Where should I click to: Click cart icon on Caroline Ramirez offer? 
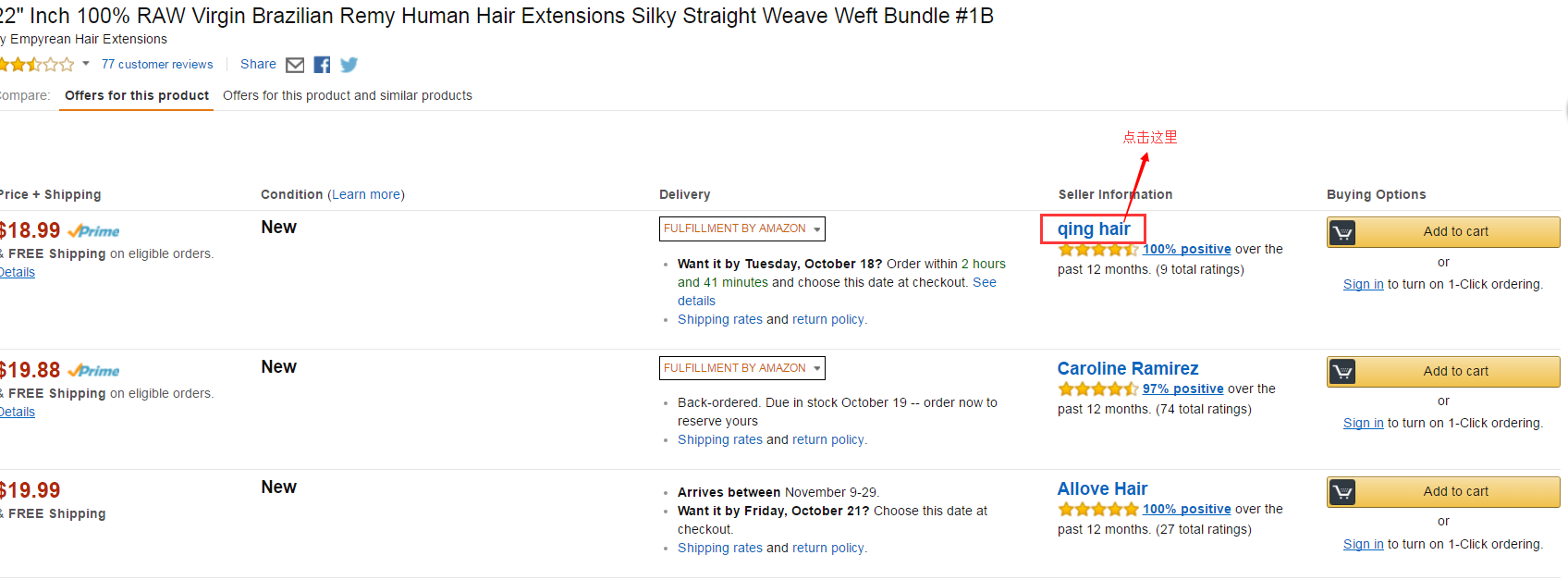point(1343,372)
